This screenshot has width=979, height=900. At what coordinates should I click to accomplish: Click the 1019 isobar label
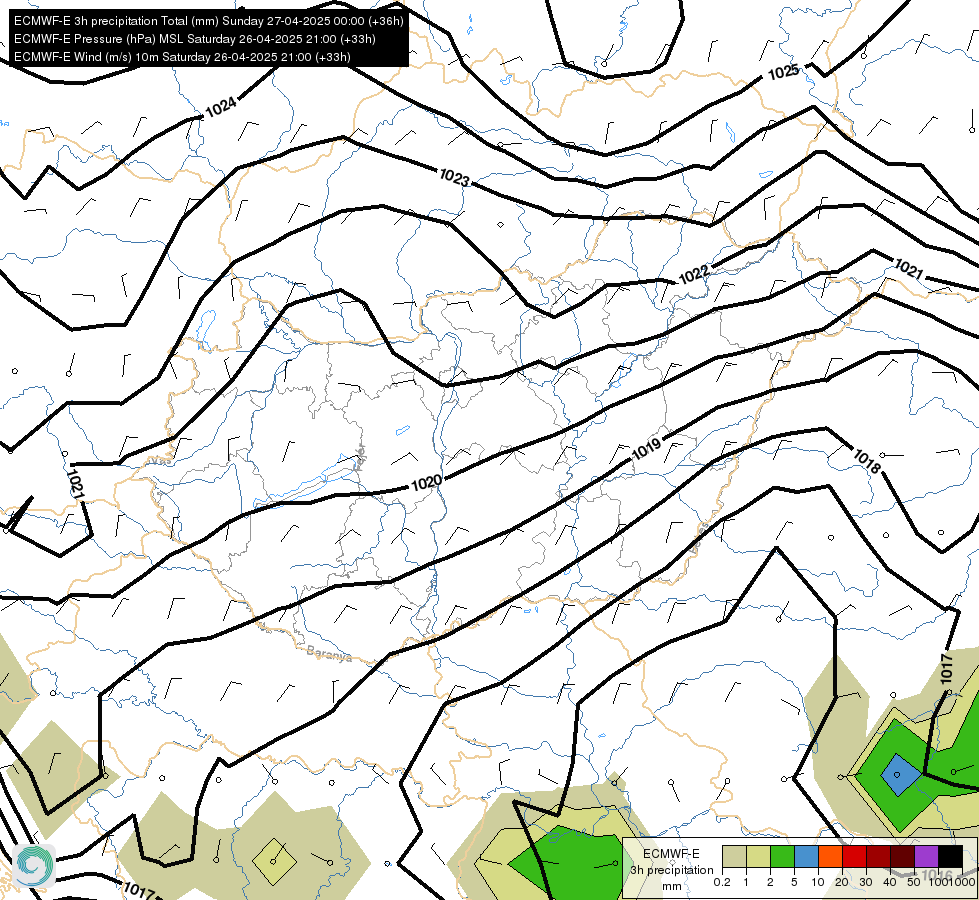point(646,448)
